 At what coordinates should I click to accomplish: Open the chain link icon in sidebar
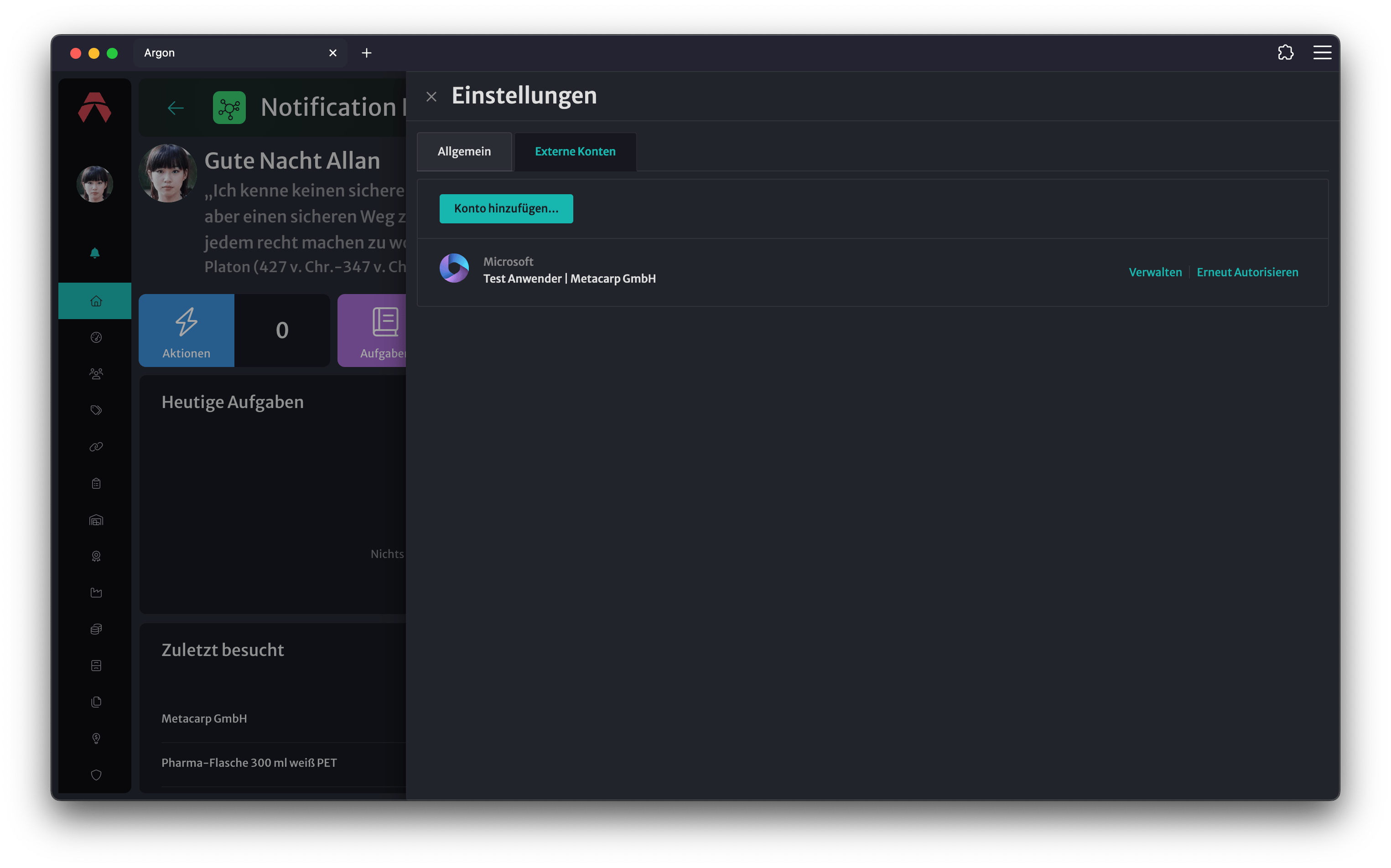[x=96, y=447]
